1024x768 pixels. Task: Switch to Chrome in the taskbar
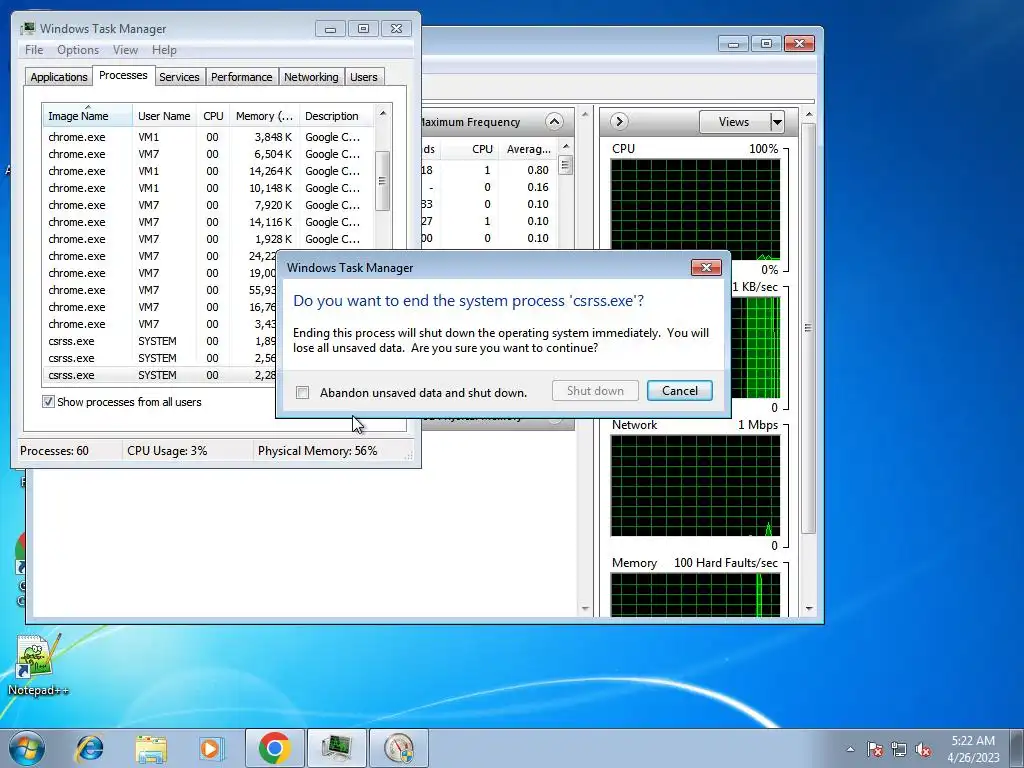274,748
